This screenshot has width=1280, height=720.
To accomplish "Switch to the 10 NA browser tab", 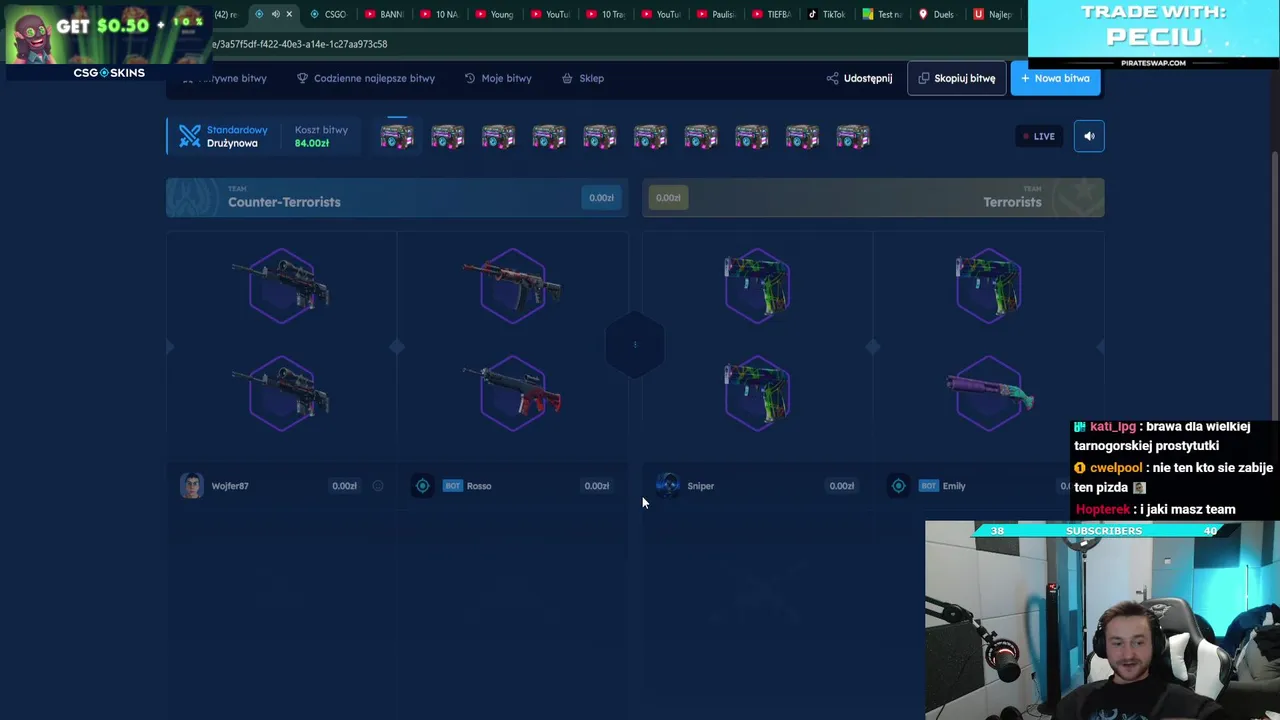I will (439, 14).
